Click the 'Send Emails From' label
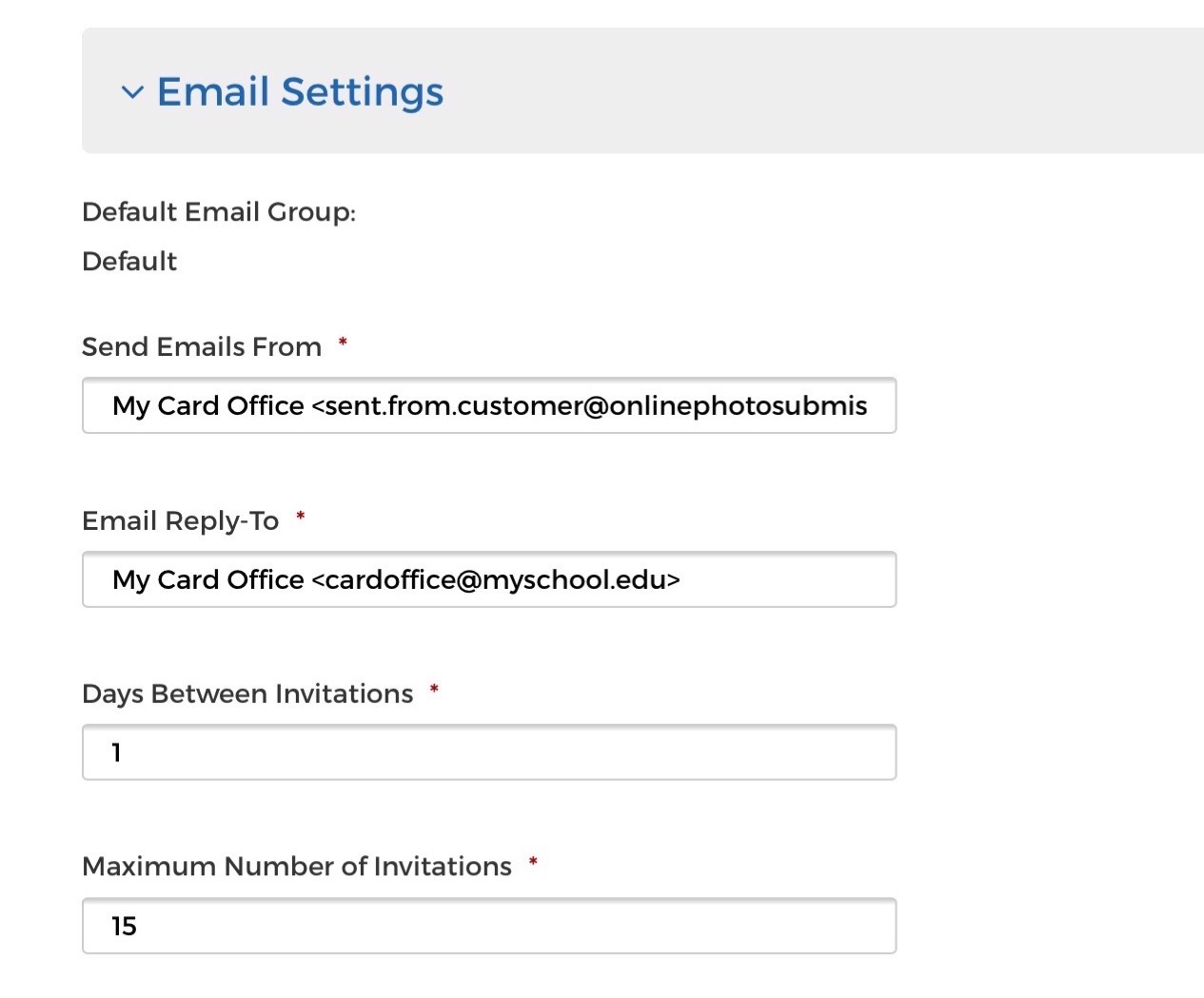Screen dimensions: 1204x998 click(x=202, y=346)
